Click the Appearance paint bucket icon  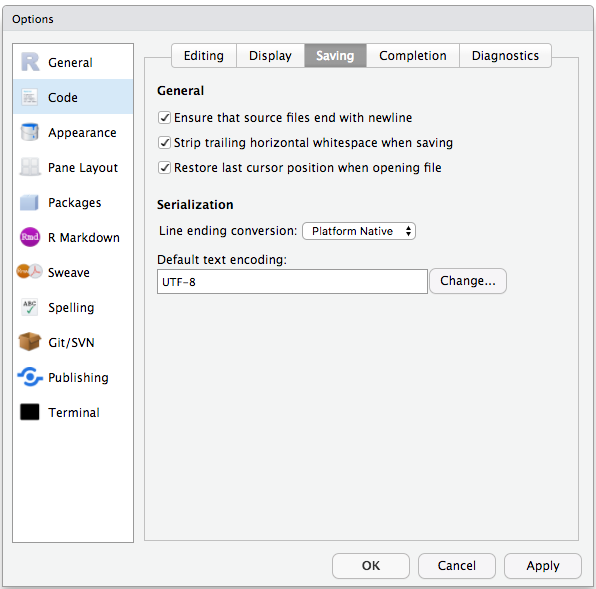coord(30,132)
